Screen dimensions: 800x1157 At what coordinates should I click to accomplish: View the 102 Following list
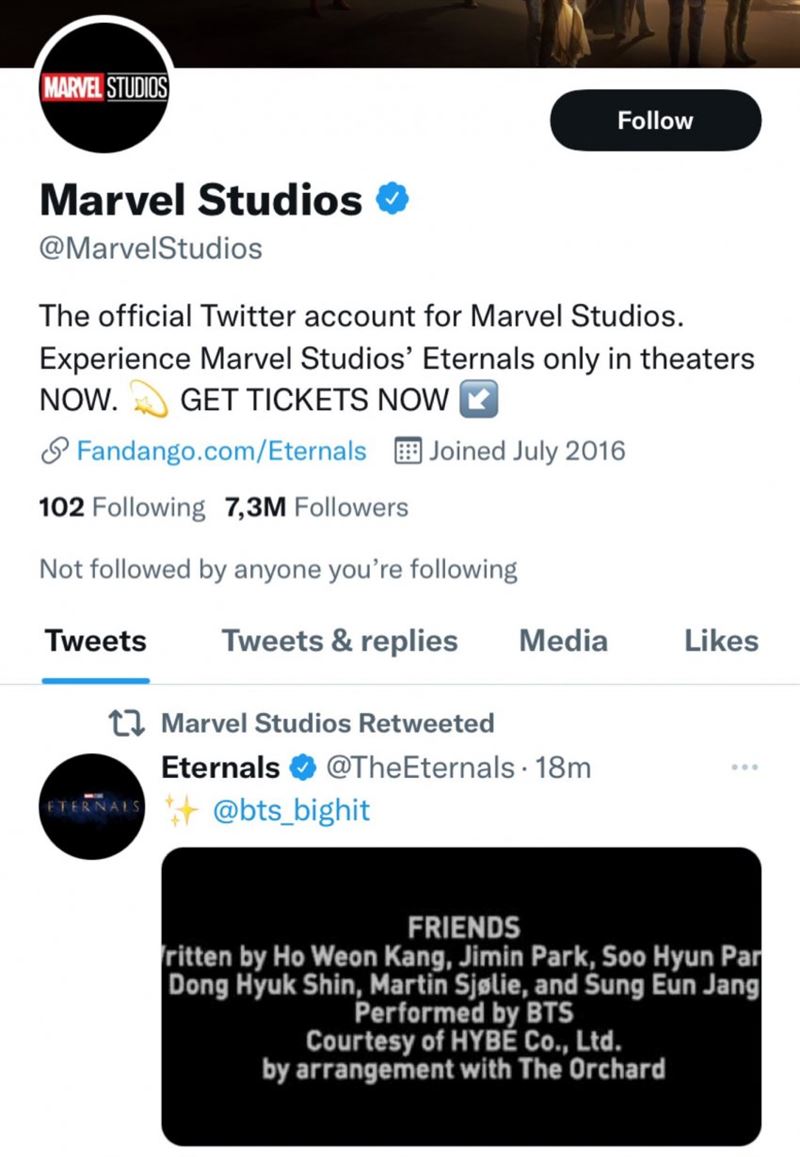pyautogui.click(x=122, y=508)
